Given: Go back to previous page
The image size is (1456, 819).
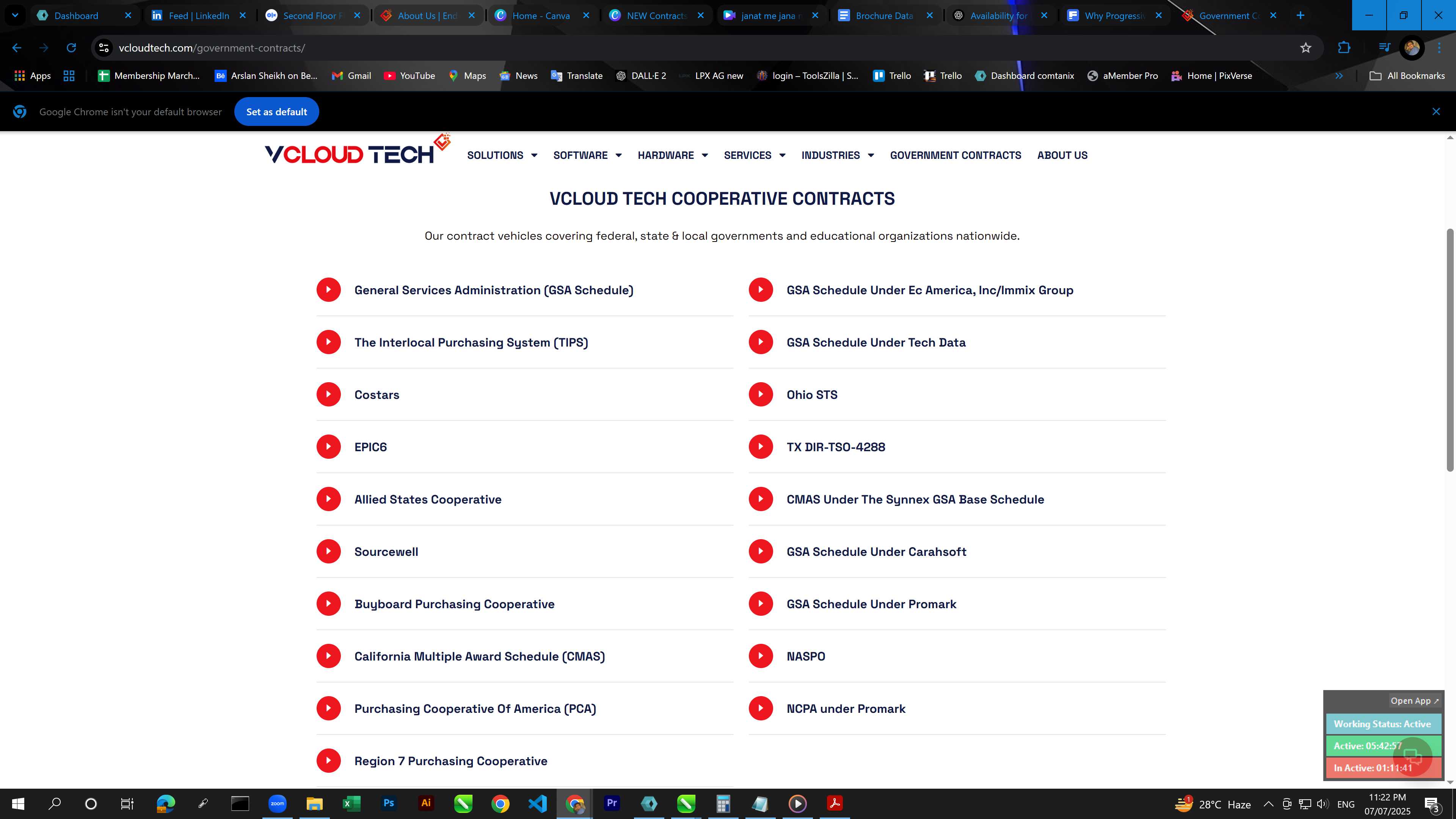Looking at the screenshot, I should pyautogui.click(x=16, y=48).
